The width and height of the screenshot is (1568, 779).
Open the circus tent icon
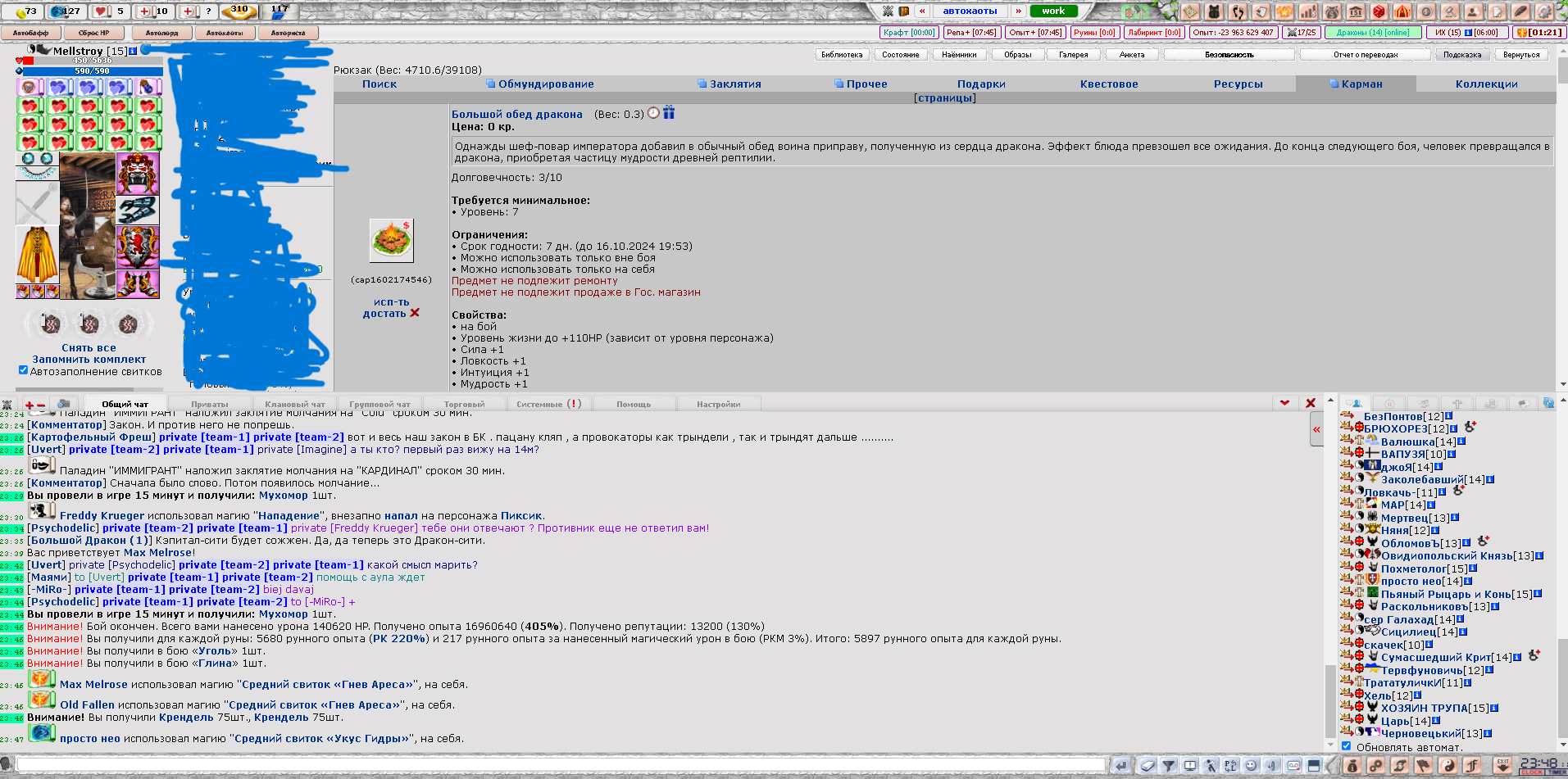point(1402,11)
